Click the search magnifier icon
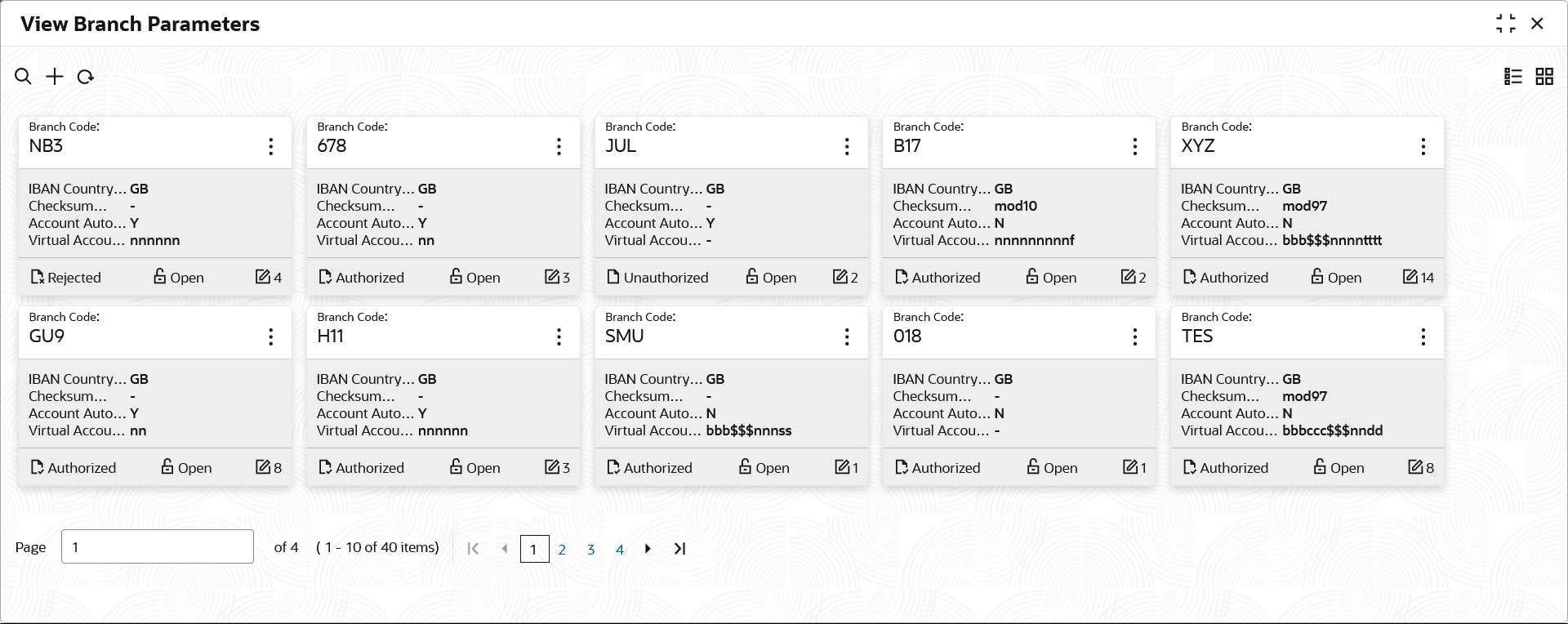The height and width of the screenshot is (624, 1568). (23, 77)
